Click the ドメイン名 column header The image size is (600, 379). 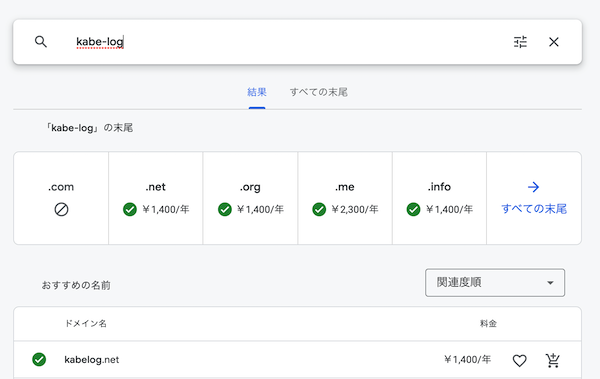coord(86,323)
